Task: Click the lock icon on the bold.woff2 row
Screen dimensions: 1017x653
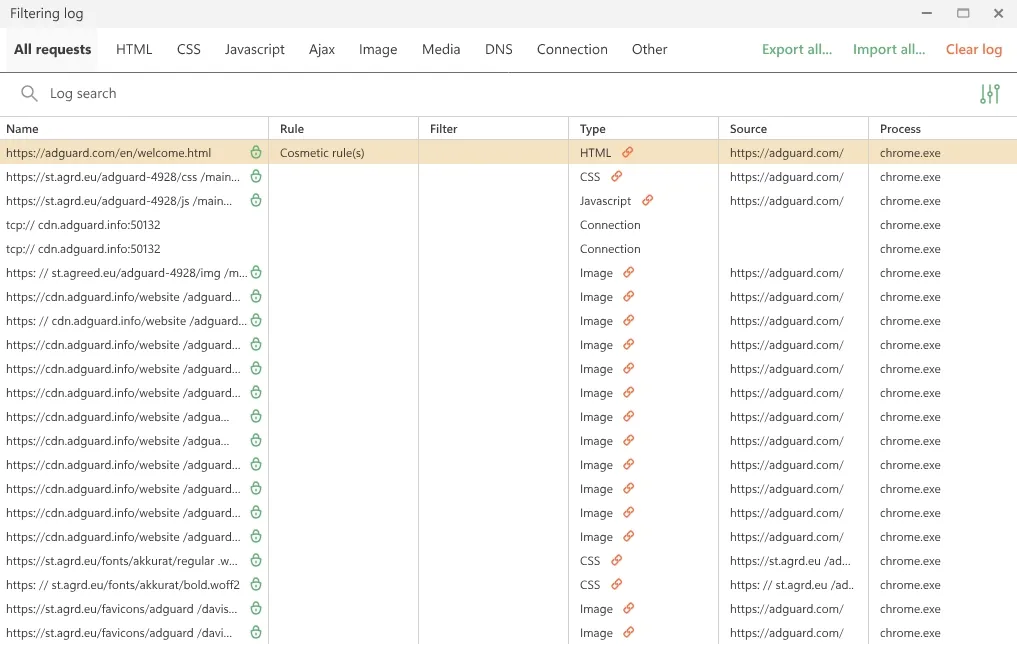Action: [256, 585]
